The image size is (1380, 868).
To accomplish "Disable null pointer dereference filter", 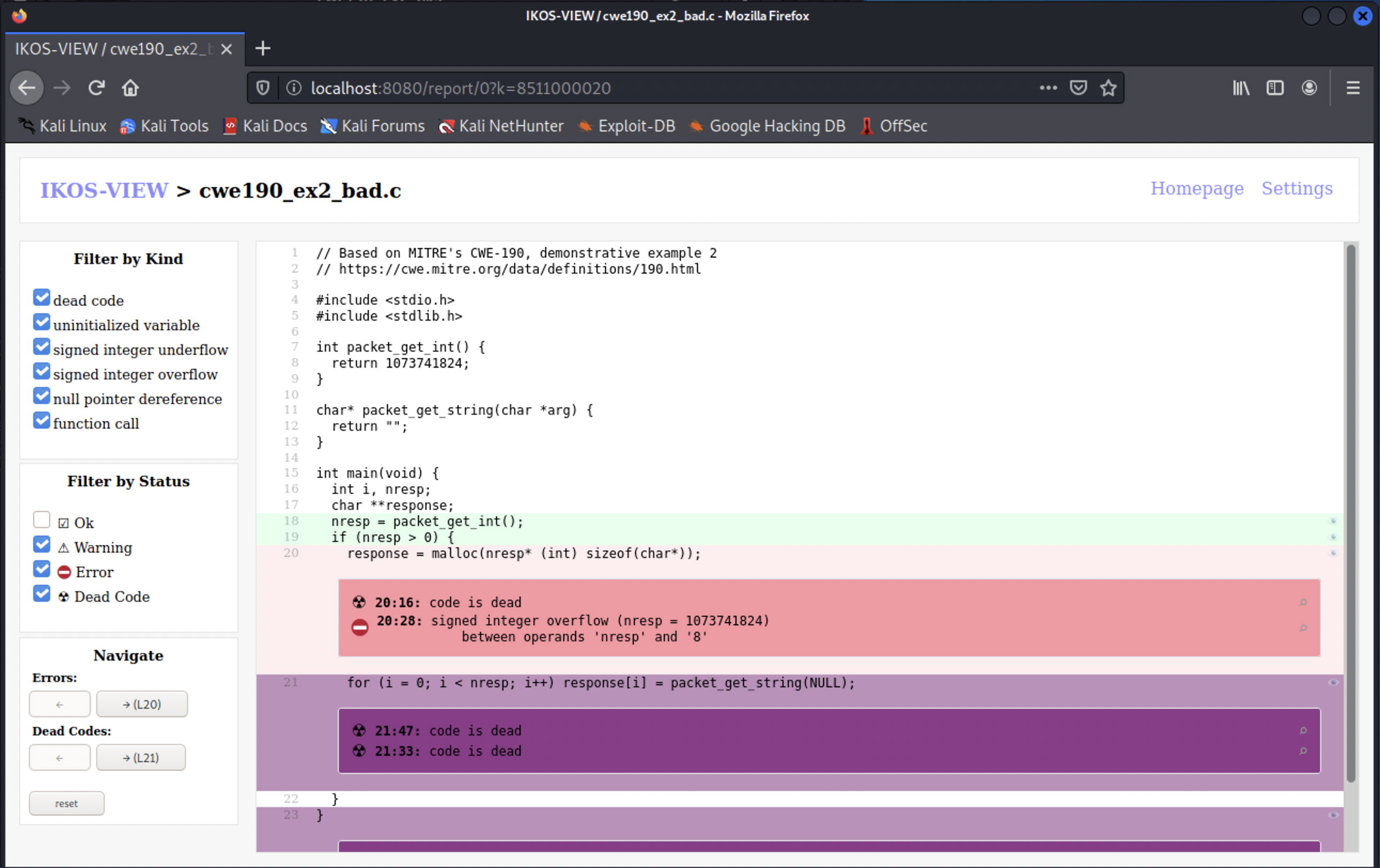I will (x=41, y=396).
